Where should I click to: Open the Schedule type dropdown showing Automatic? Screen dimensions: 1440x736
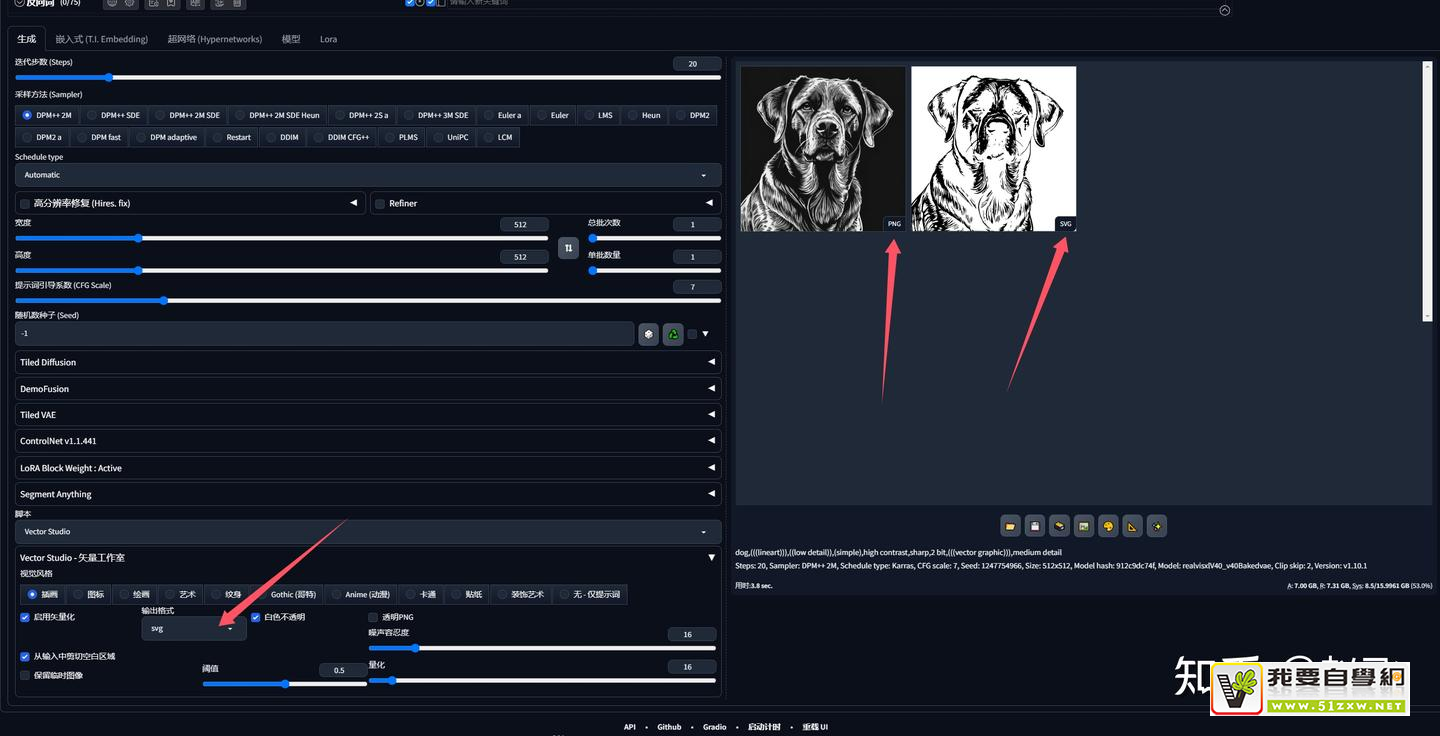click(367, 175)
